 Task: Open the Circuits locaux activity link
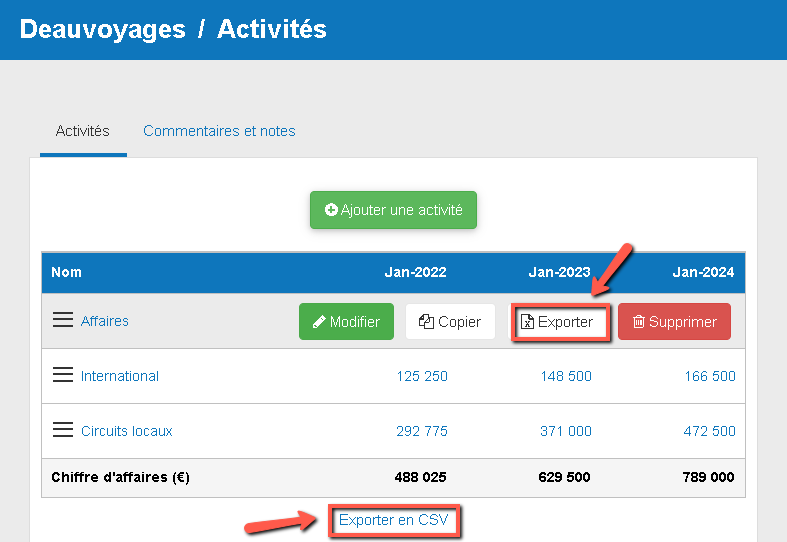[126, 431]
